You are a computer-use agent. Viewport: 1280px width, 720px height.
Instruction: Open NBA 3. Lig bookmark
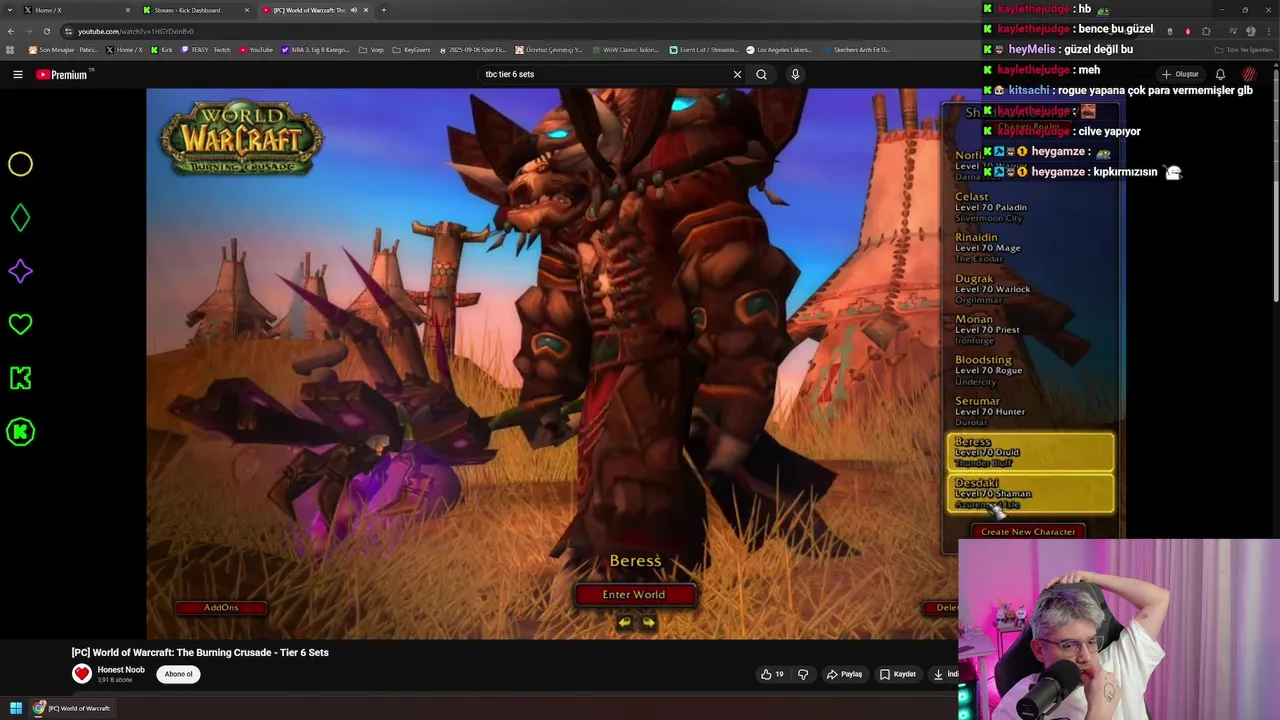coord(315,49)
